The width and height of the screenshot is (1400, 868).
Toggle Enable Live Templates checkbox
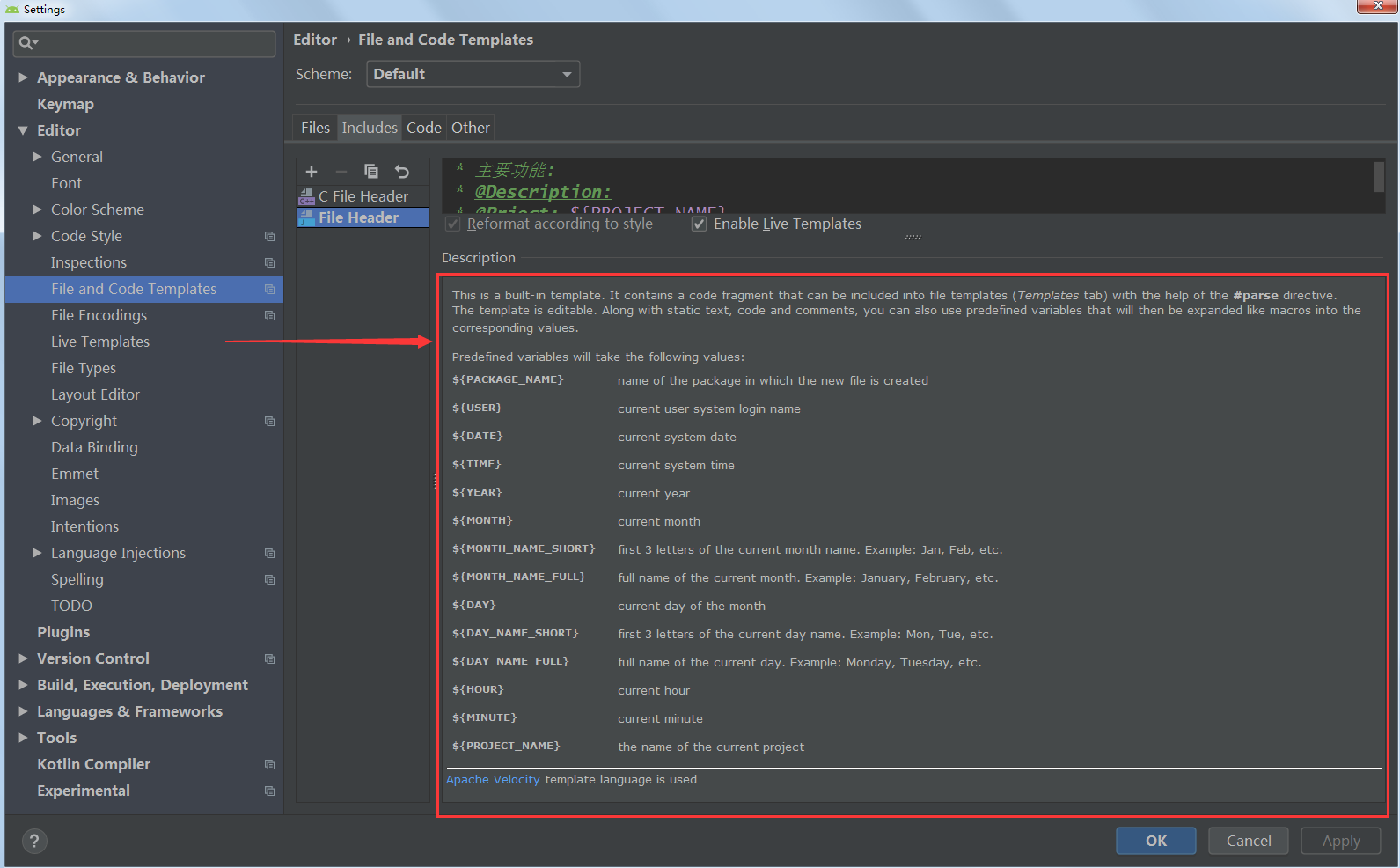click(700, 224)
